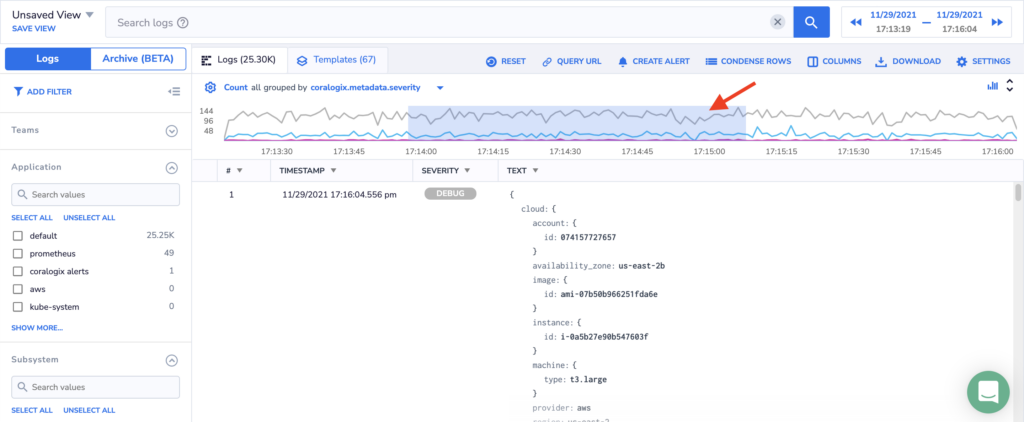
Task: Focus the Subsystem search values field
Action: tap(95, 387)
